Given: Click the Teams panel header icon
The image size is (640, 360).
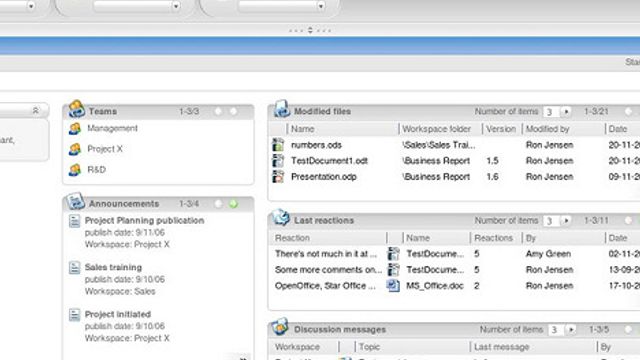Looking at the screenshot, I should [x=76, y=109].
